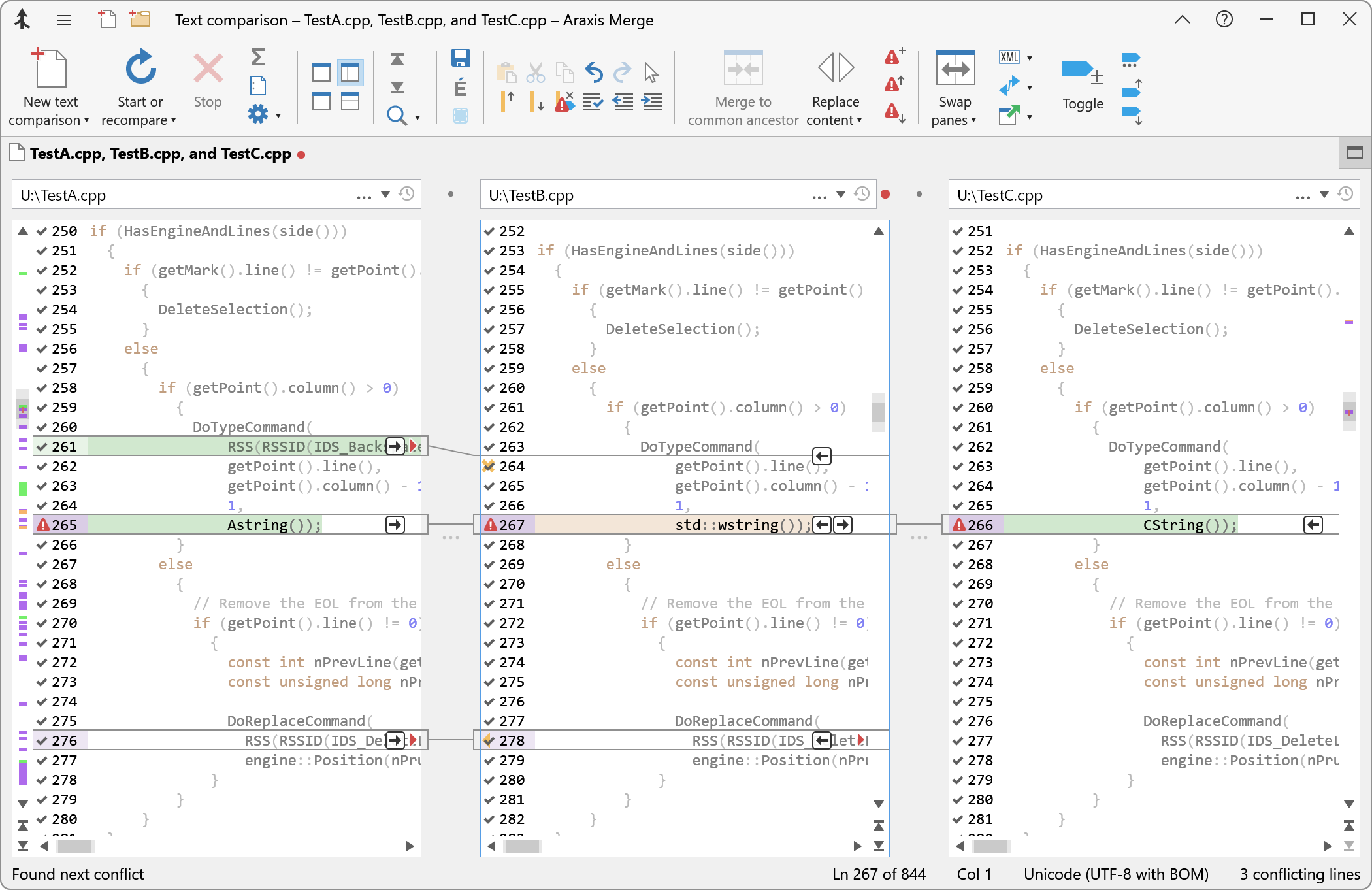Expand the Swap panes dropdown
This screenshot has height=890, width=1372.
[973, 120]
